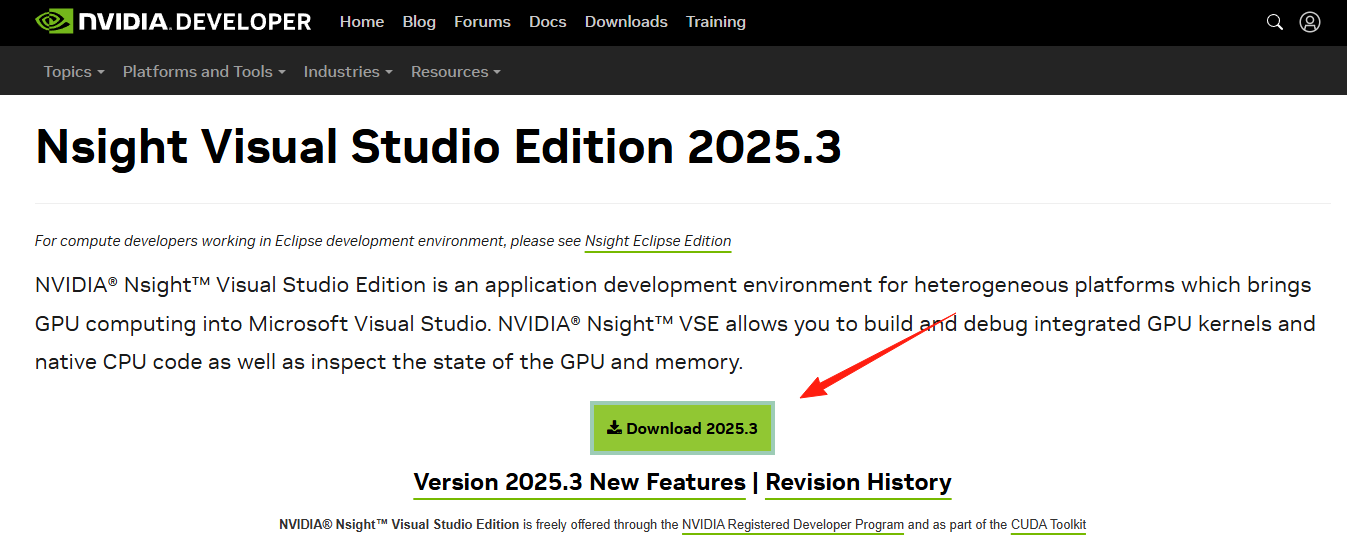Image resolution: width=1347 pixels, height=547 pixels.
Task: Open the Blog page
Action: pos(419,22)
